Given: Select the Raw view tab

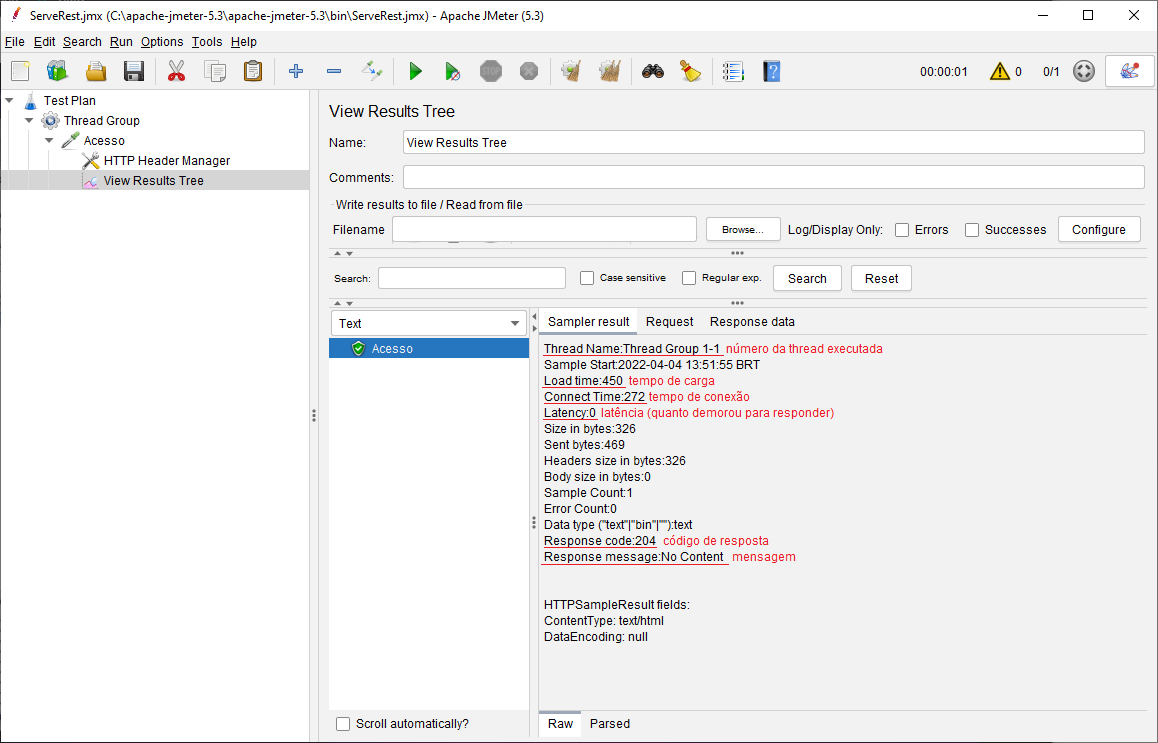Looking at the screenshot, I should point(560,724).
